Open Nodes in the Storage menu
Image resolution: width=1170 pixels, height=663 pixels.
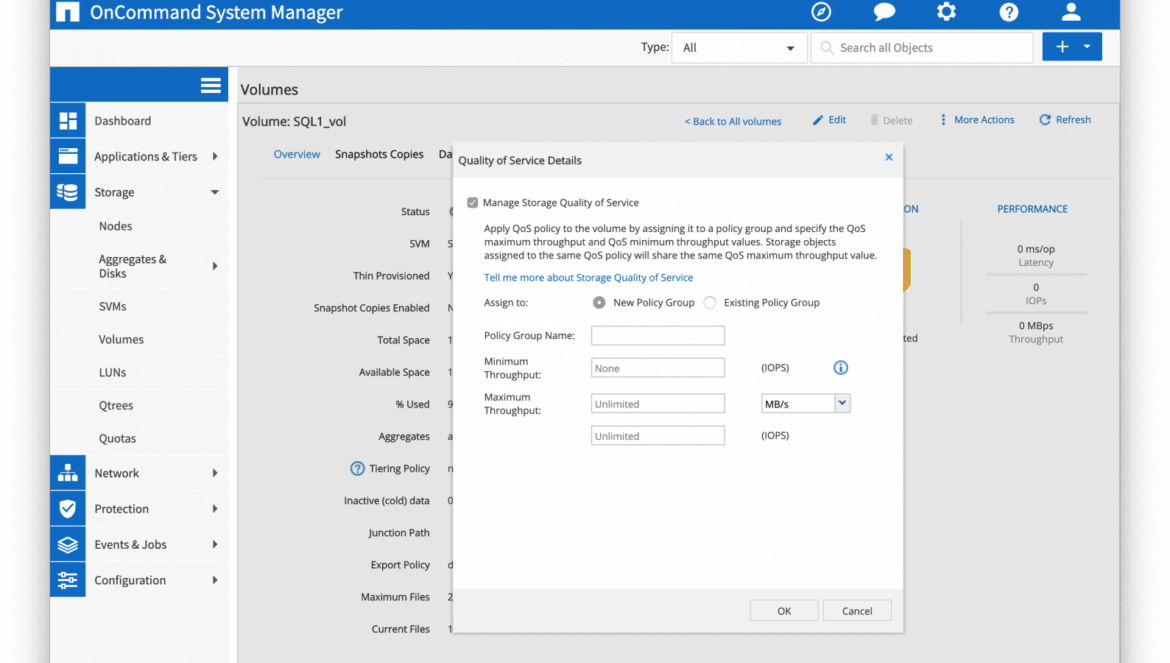(116, 226)
